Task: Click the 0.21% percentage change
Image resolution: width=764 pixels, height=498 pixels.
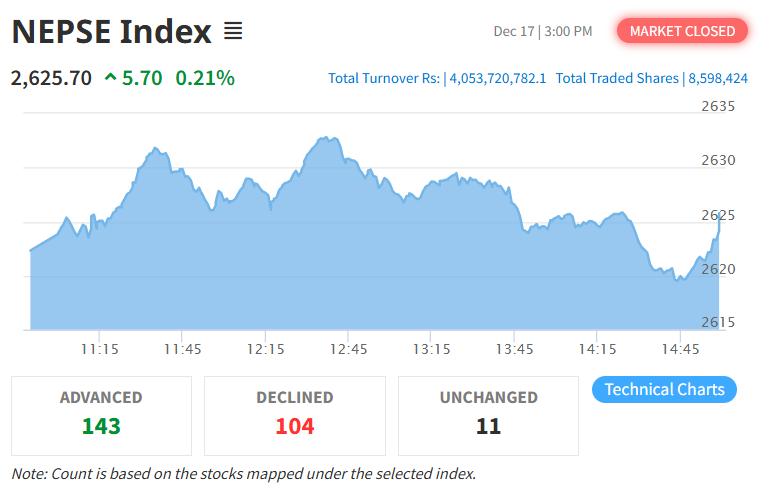Action: click(205, 77)
